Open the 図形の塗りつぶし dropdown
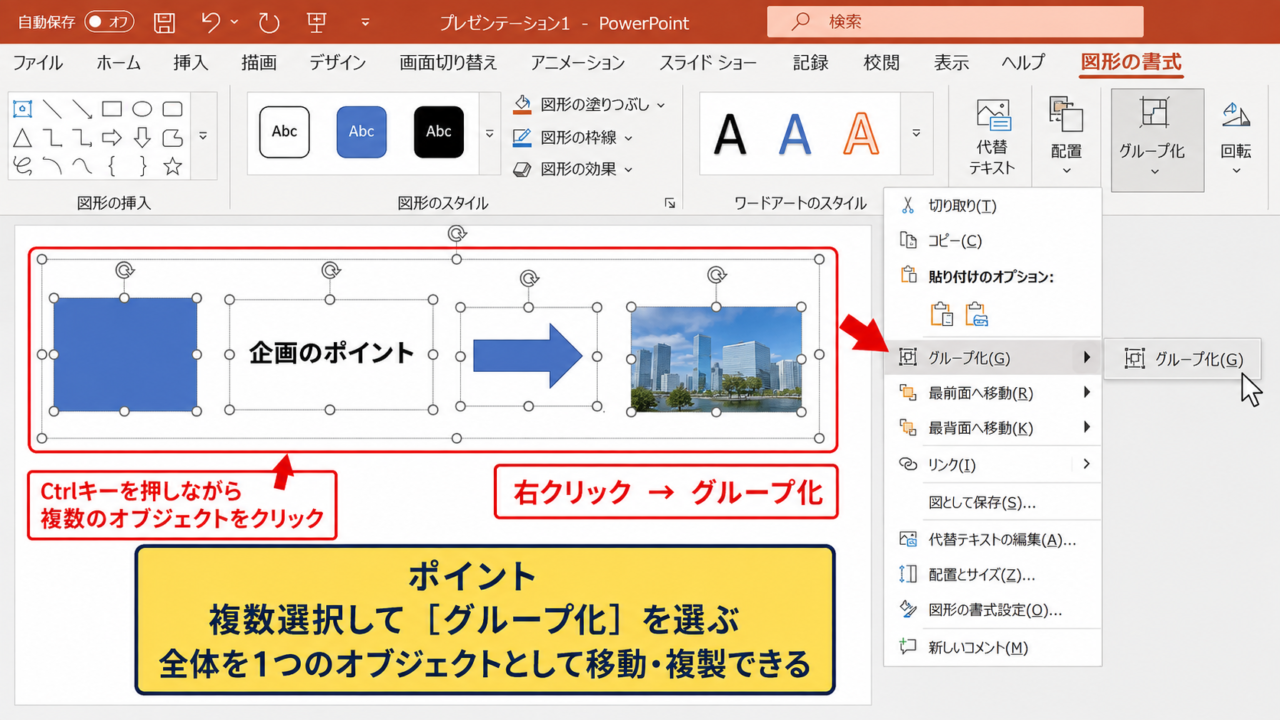The width and height of the screenshot is (1280, 720). 589,104
